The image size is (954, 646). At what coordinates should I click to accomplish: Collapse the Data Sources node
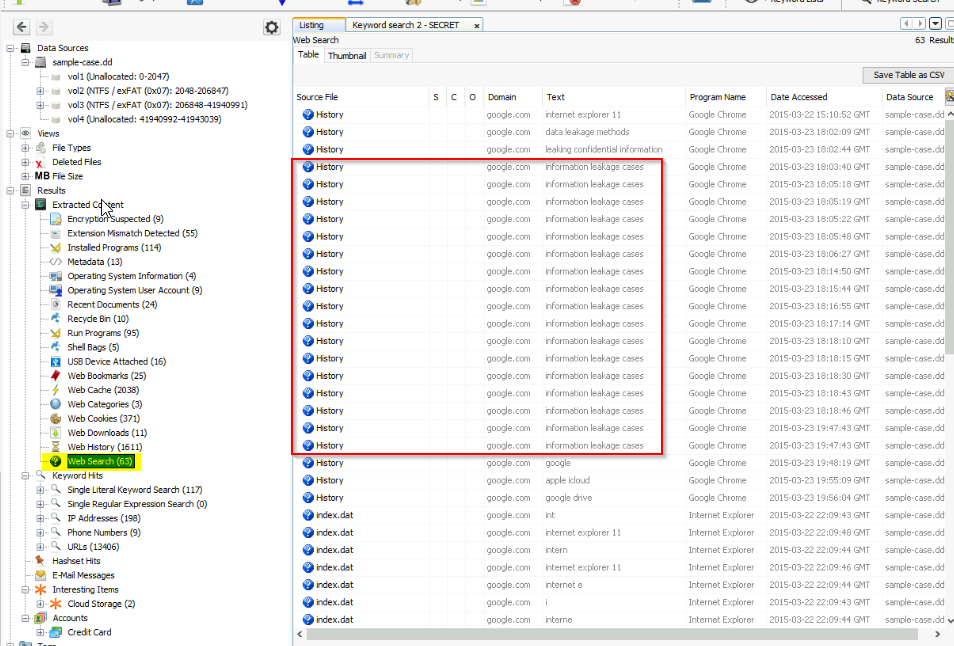coord(10,48)
